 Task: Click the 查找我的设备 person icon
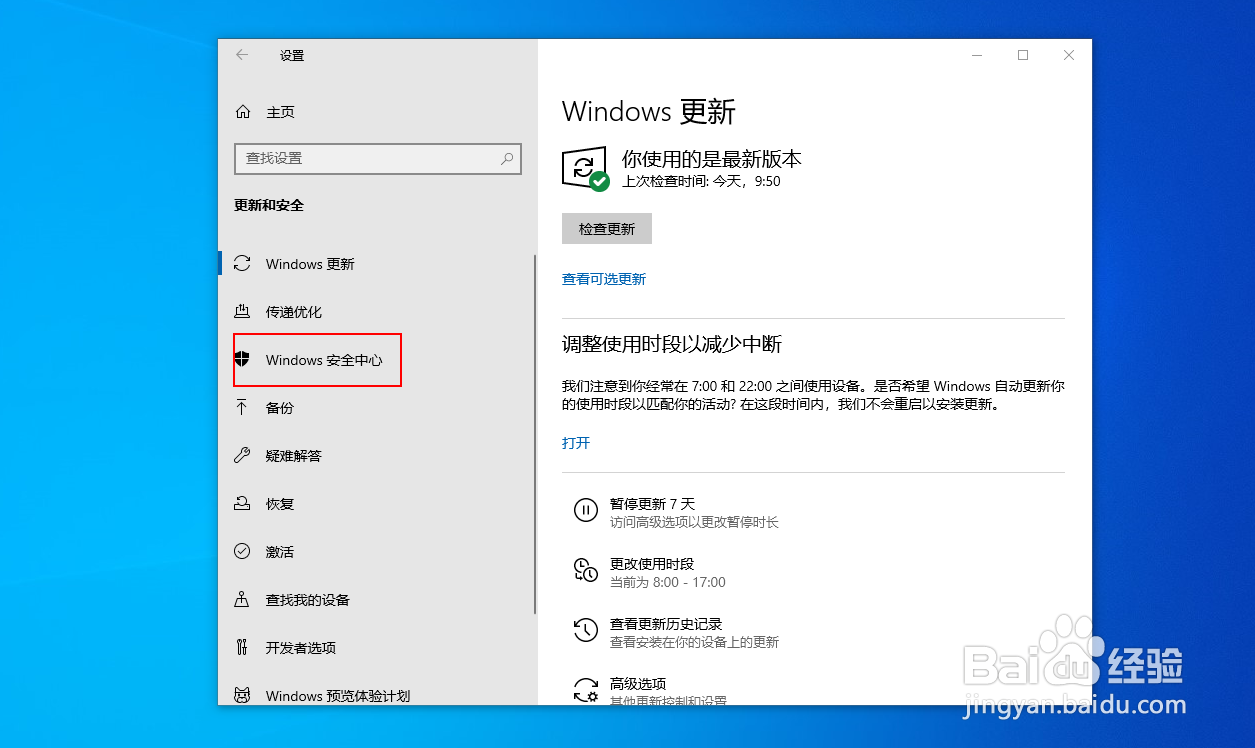242,599
